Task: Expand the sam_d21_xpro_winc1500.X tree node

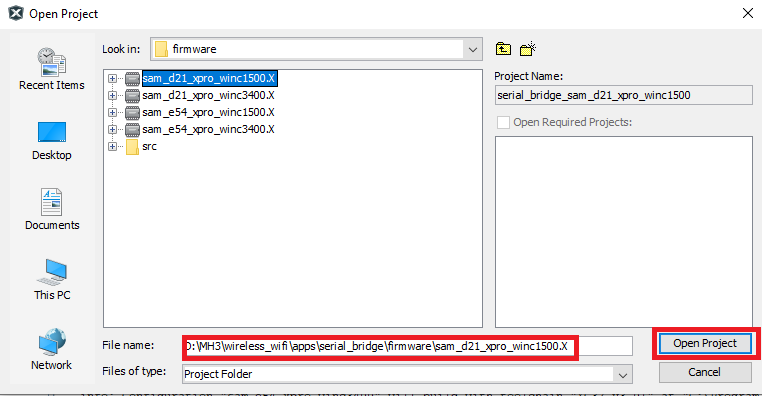Action: pos(112,78)
